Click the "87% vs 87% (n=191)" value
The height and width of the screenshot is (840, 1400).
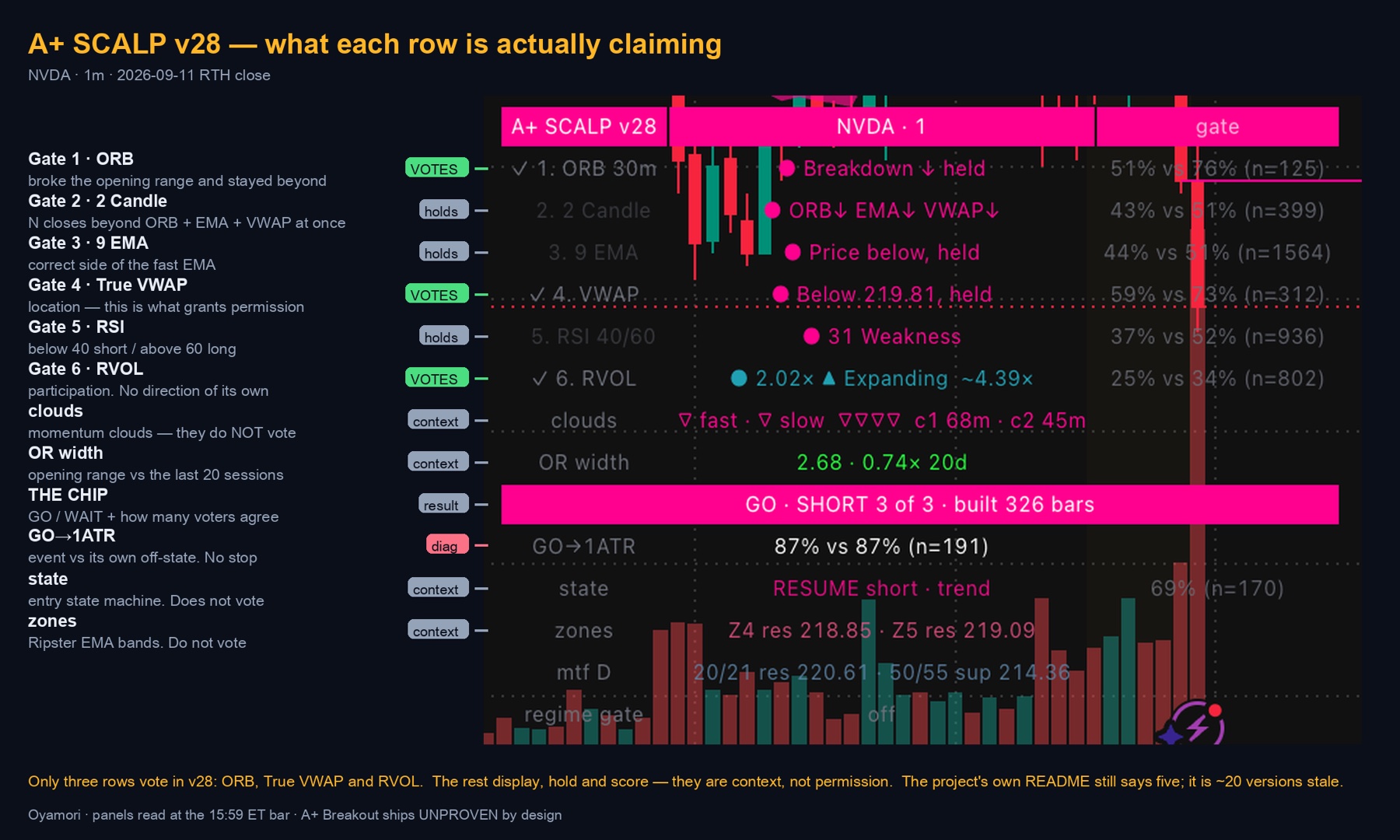click(x=881, y=546)
